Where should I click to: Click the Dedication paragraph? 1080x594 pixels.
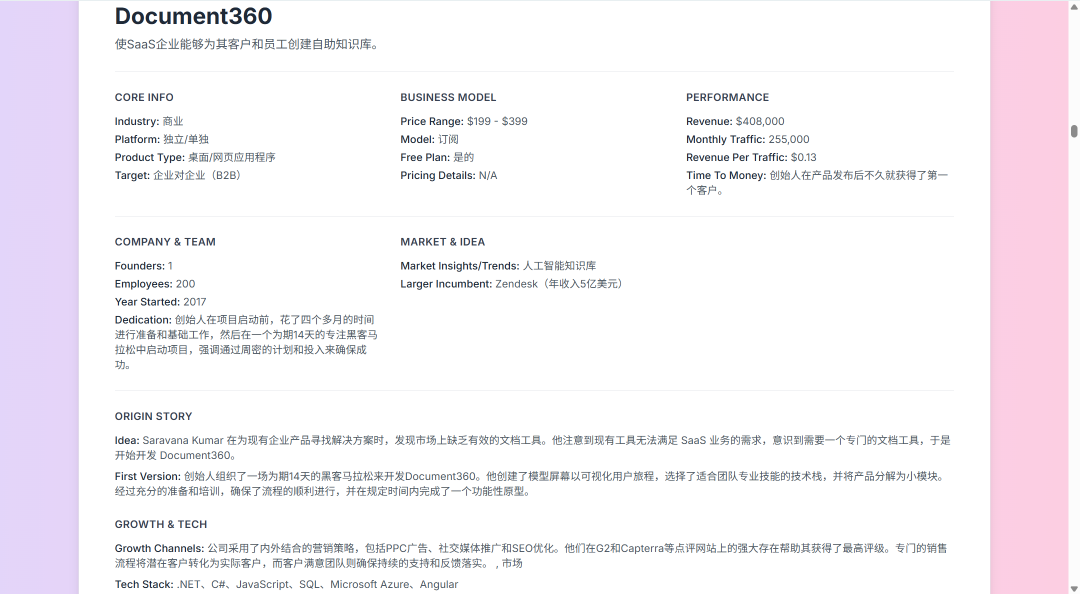coord(247,342)
